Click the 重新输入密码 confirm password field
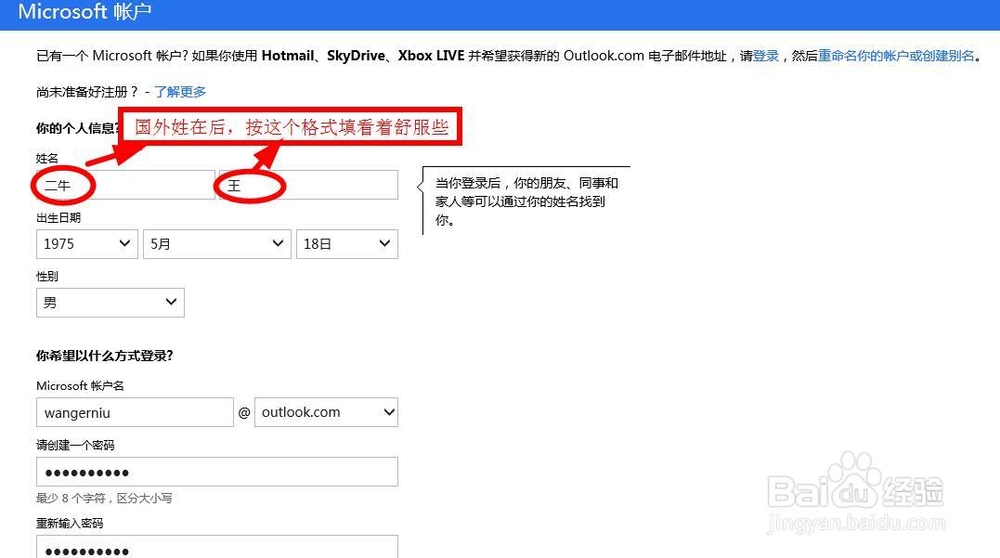The image size is (1000, 558). click(217, 548)
